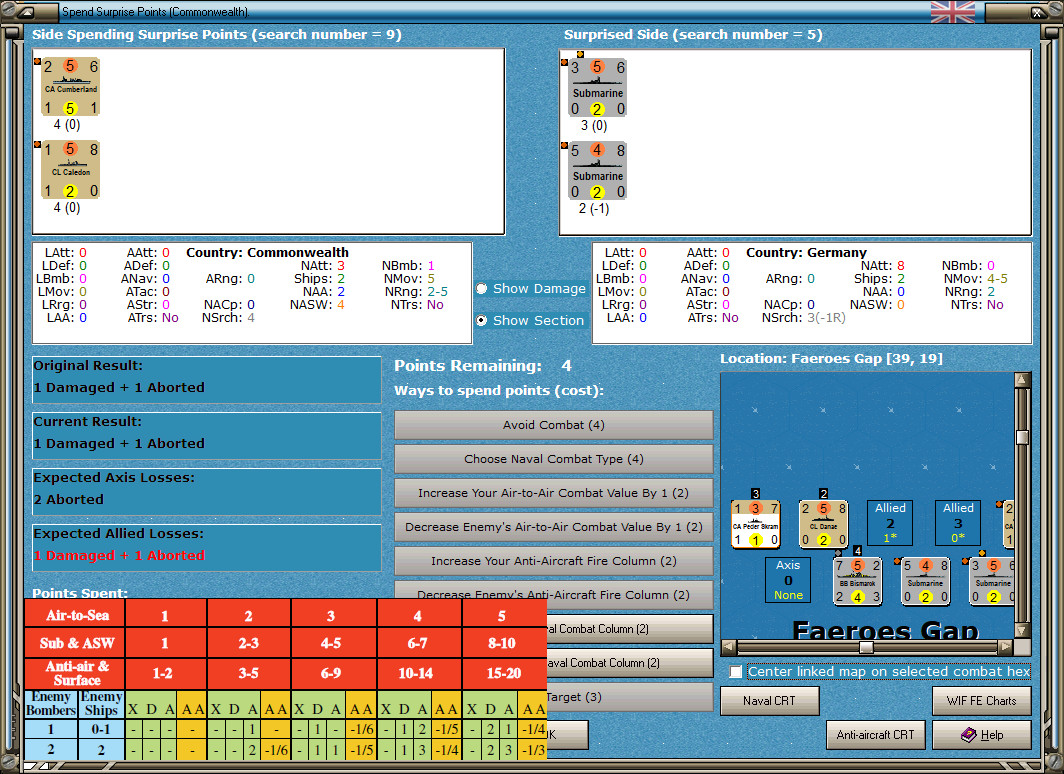The width and height of the screenshot is (1064, 774).
Task: Click Avoid Combat (4) button
Action: point(554,425)
